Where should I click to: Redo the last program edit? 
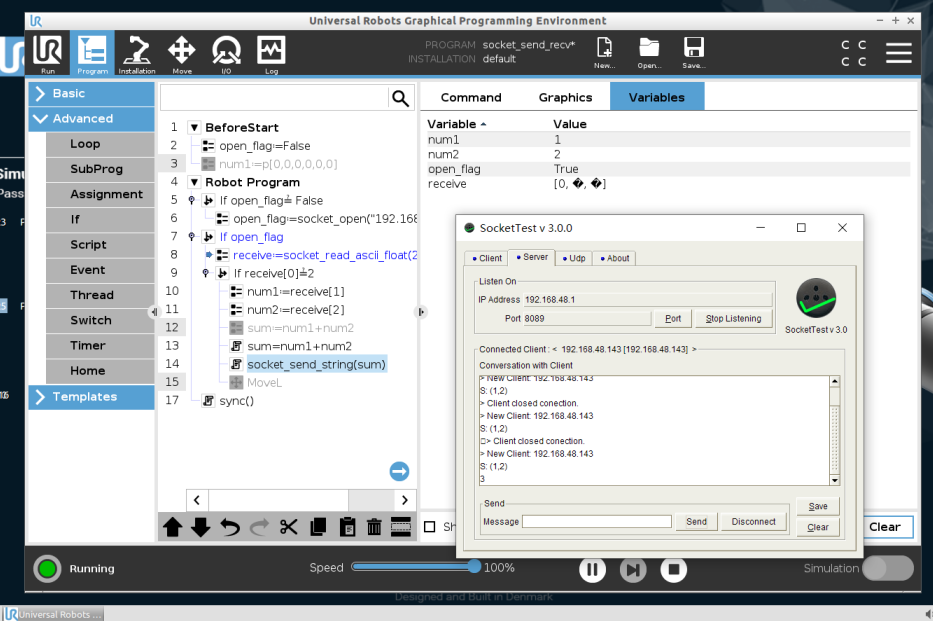point(259,527)
